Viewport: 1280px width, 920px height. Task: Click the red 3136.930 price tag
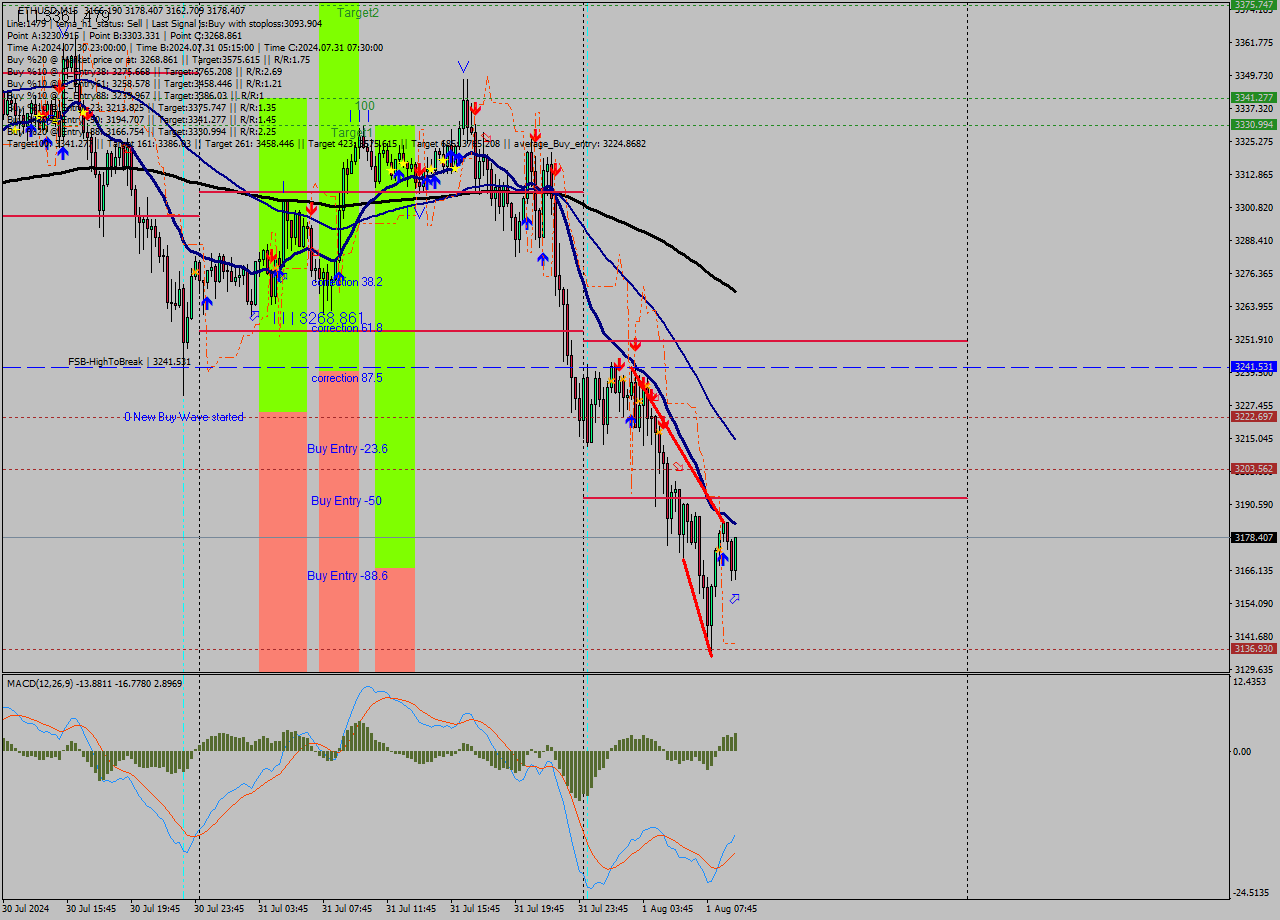click(1254, 648)
